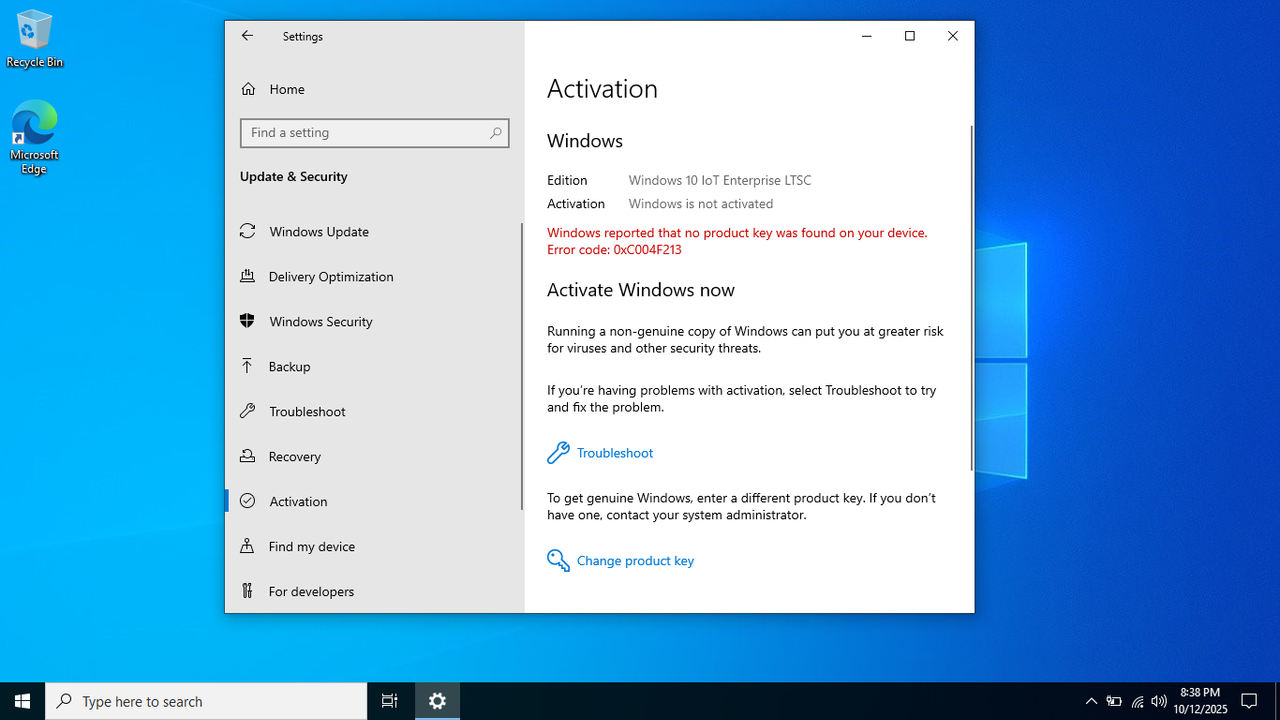The height and width of the screenshot is (720, 1280).
Task: Select the Activation sidebar entry
Action: 374,501
